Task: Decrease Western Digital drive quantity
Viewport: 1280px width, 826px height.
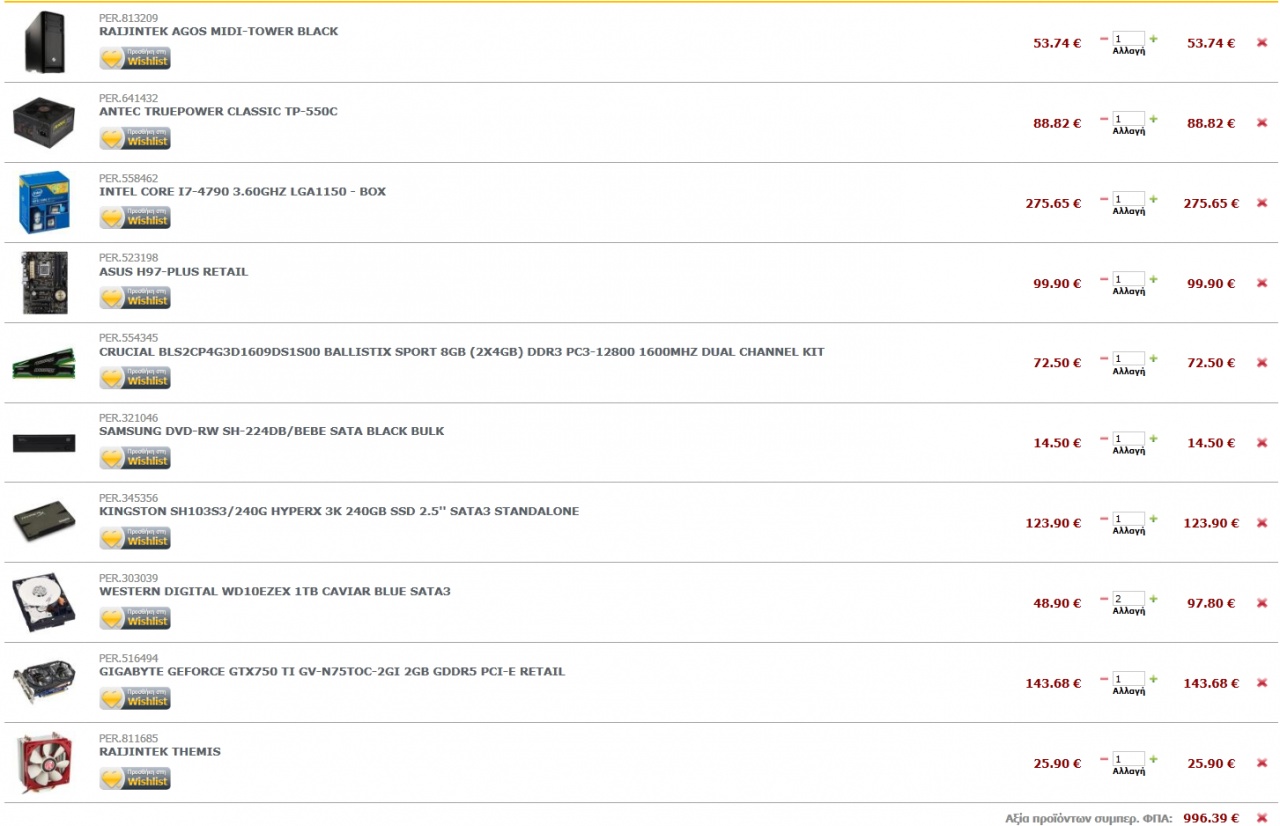Action: [x=1104, y=599]
